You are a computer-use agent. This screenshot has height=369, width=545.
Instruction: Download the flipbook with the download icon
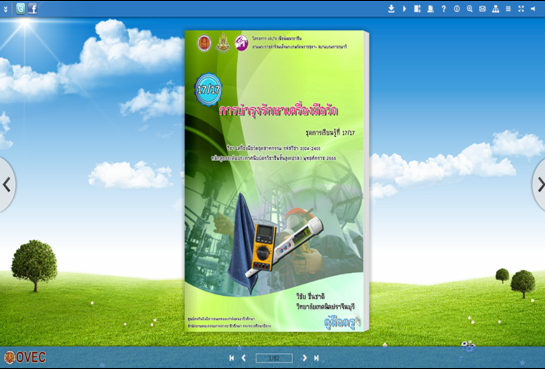(391, 9)
